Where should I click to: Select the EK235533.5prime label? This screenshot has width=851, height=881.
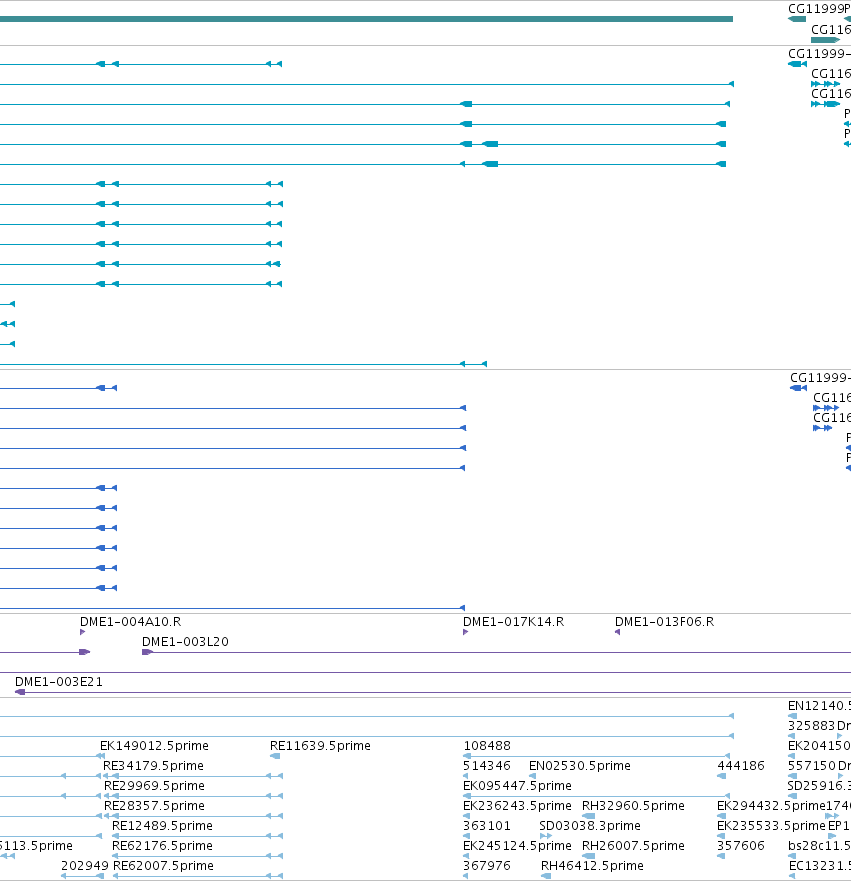(x=771, y=825)
